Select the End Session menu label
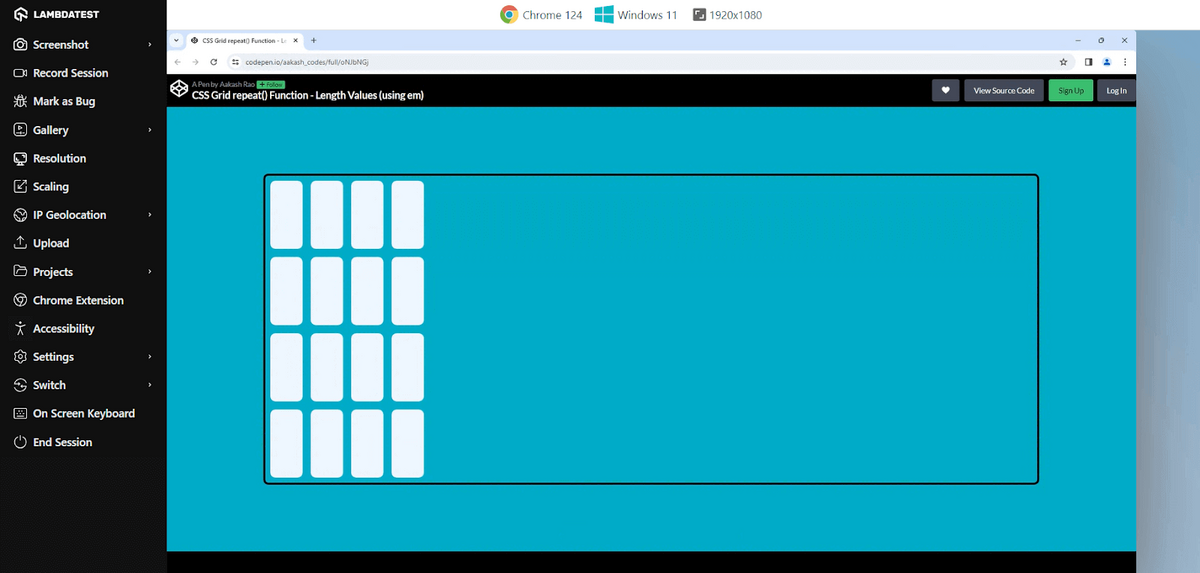 62,442
